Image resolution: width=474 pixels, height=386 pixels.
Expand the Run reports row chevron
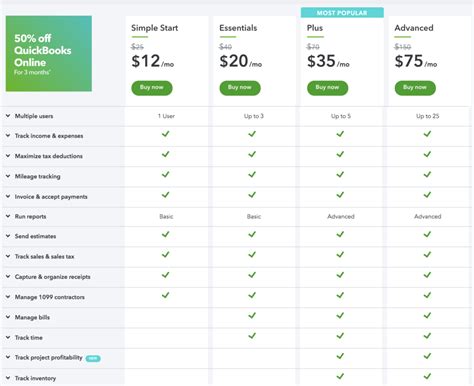pyautogui.click(x=8, y=216)
